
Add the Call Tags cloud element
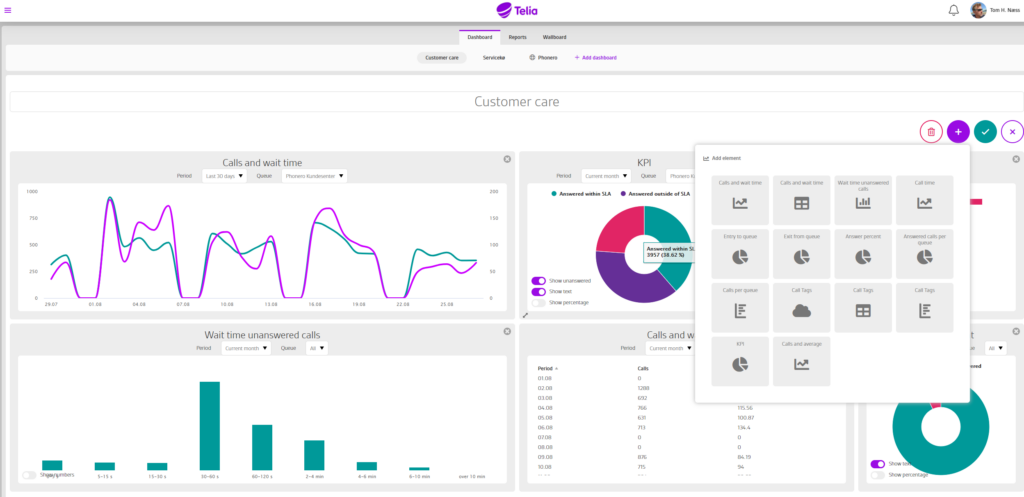pos(801,307)
